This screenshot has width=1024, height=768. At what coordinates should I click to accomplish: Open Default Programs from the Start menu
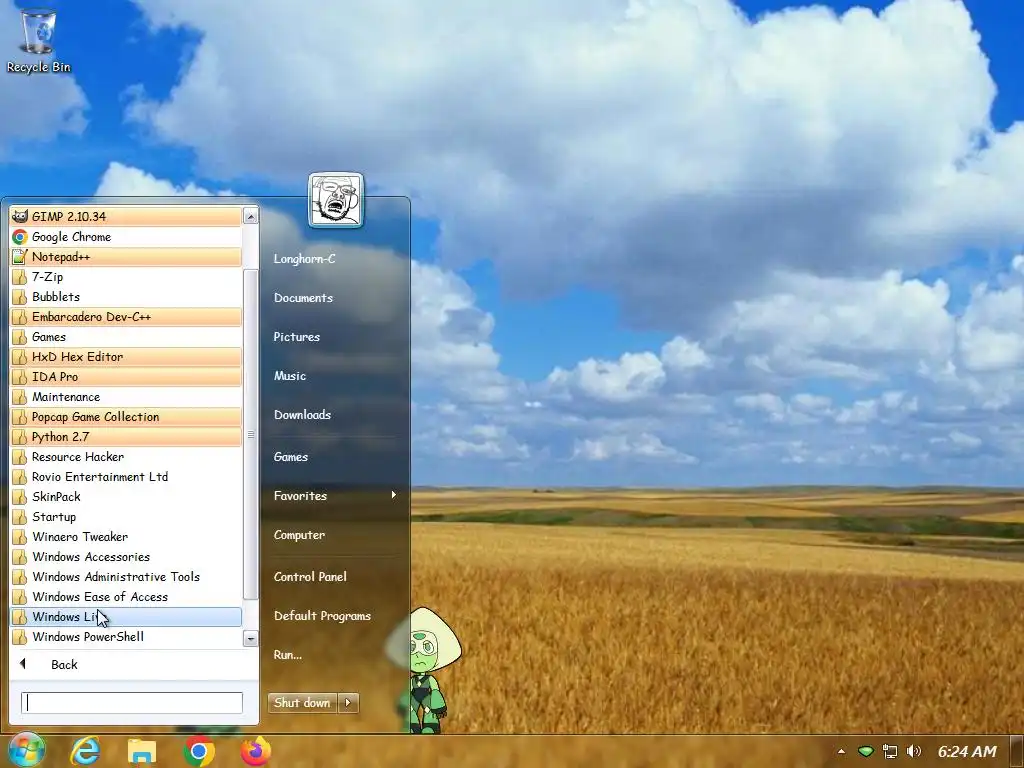(322, 616)
